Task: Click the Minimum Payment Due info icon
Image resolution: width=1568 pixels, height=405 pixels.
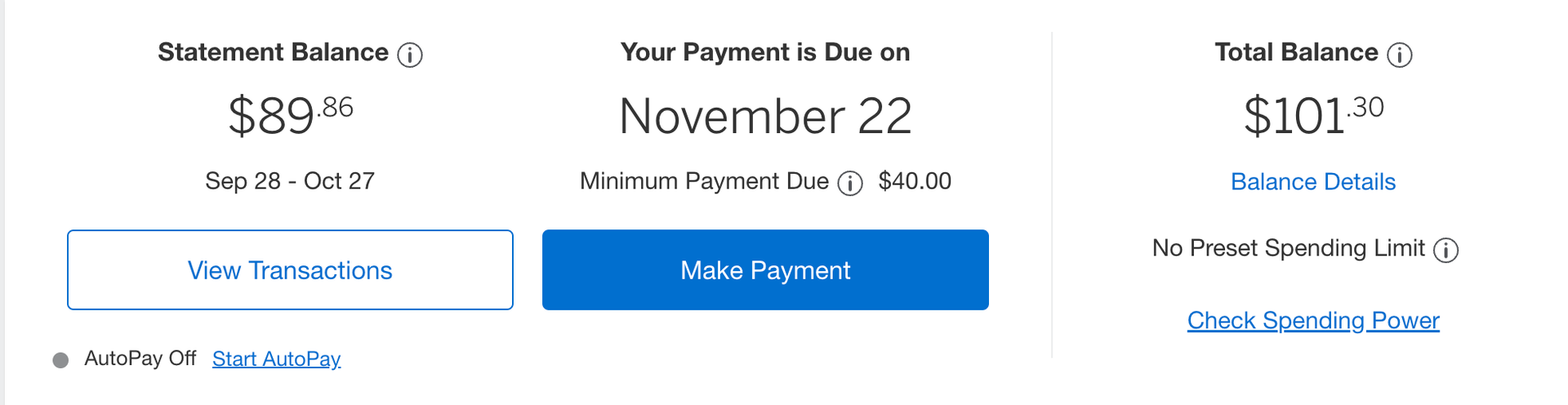Action: [x=850, y=183]
